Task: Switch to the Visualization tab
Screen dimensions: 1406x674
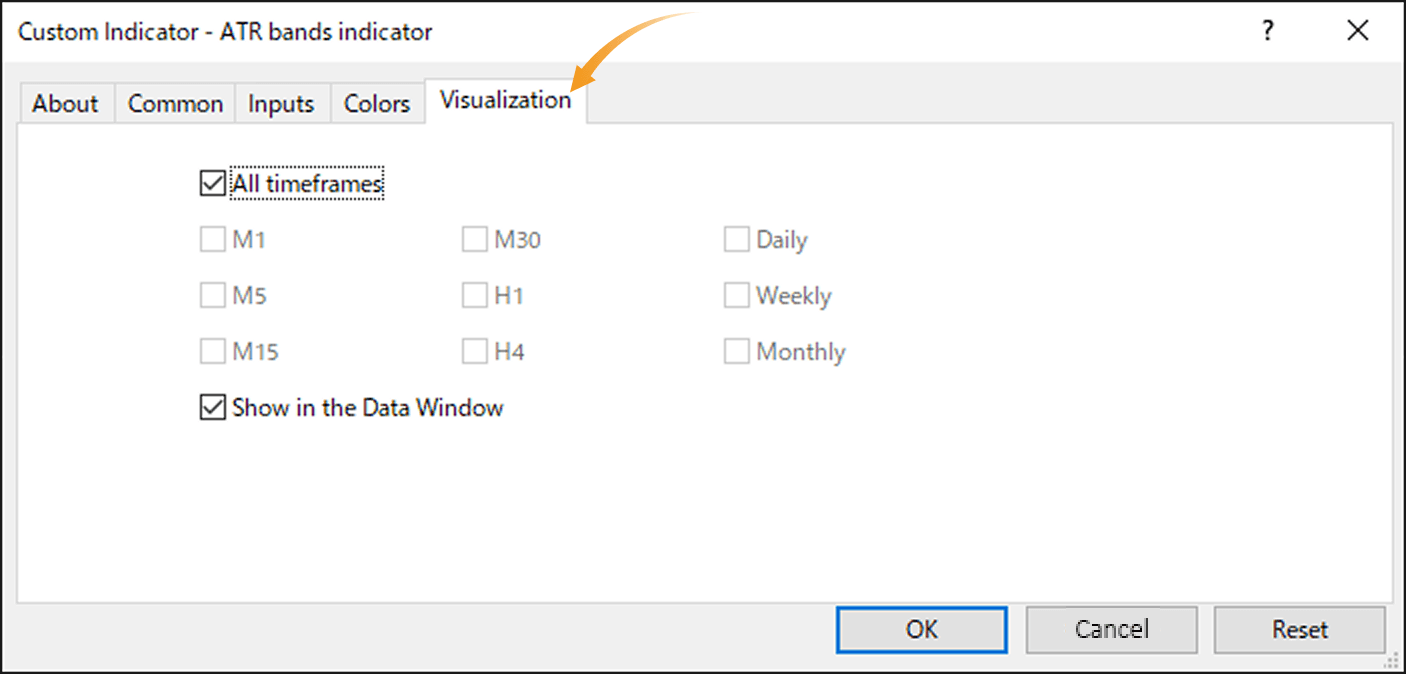Action: [505, 100]
